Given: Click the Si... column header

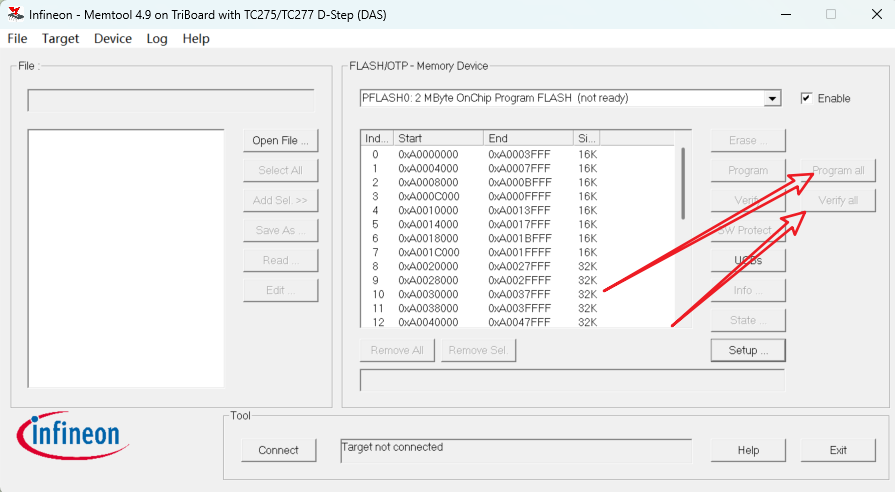Looking at the screenshot, I should click(x=586, y=138).
